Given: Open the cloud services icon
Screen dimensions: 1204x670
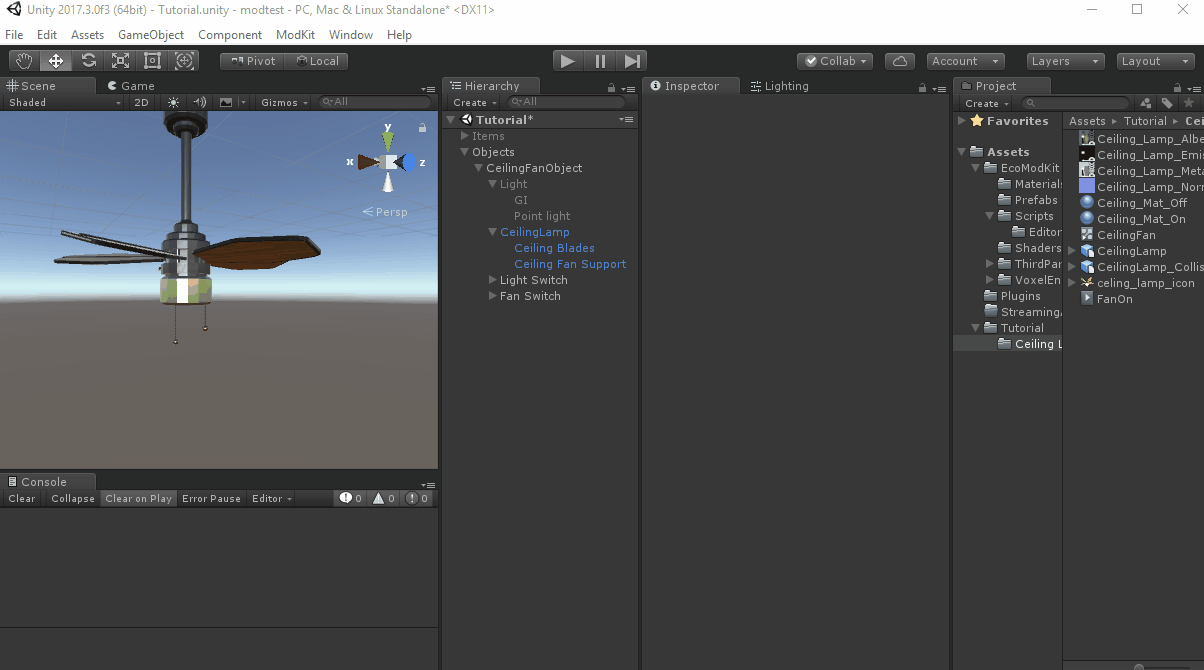Looking at the screenshot, I should 900,61.
